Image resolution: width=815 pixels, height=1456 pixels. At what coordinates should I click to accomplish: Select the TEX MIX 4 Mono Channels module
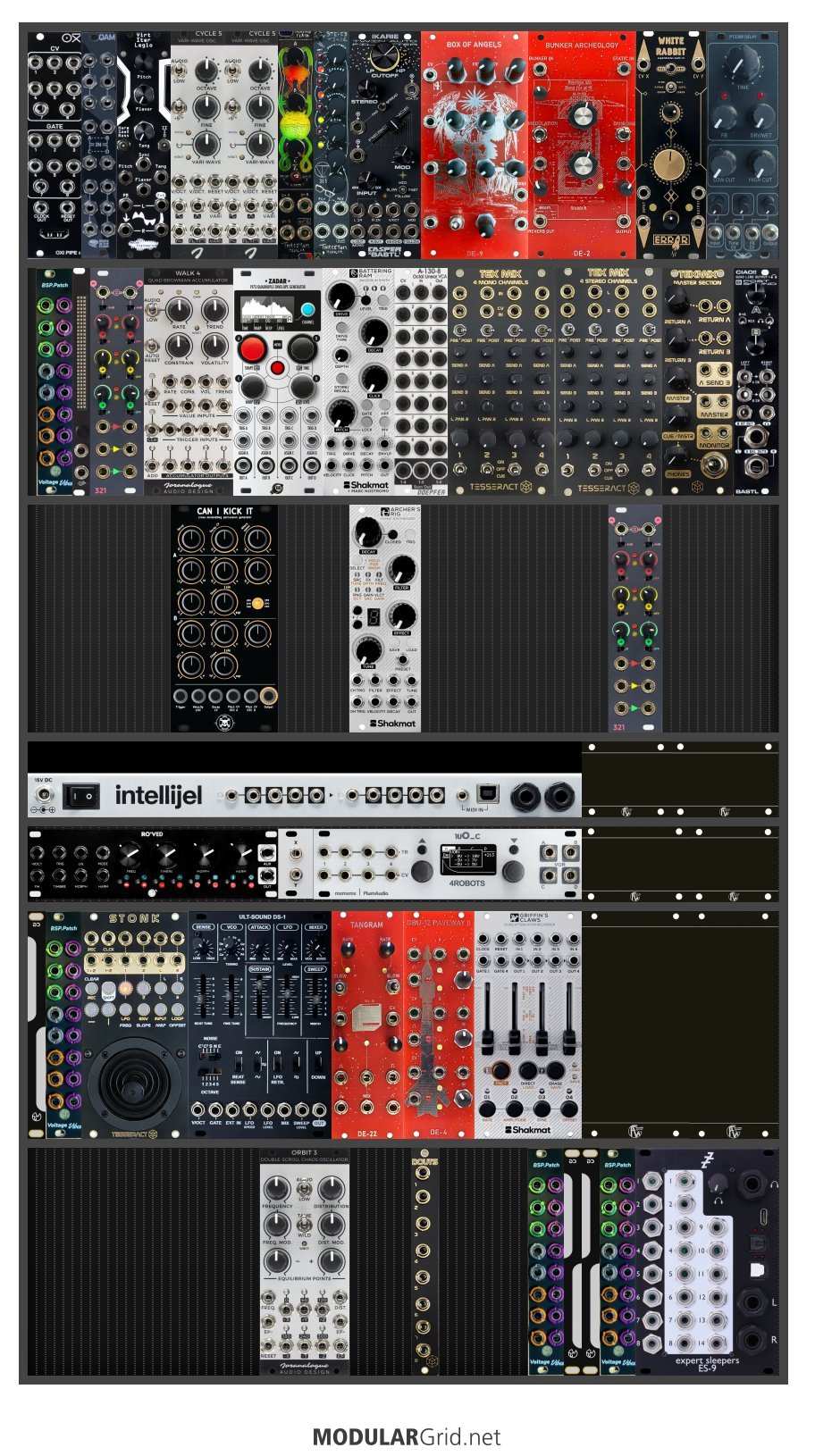(501, 382)
